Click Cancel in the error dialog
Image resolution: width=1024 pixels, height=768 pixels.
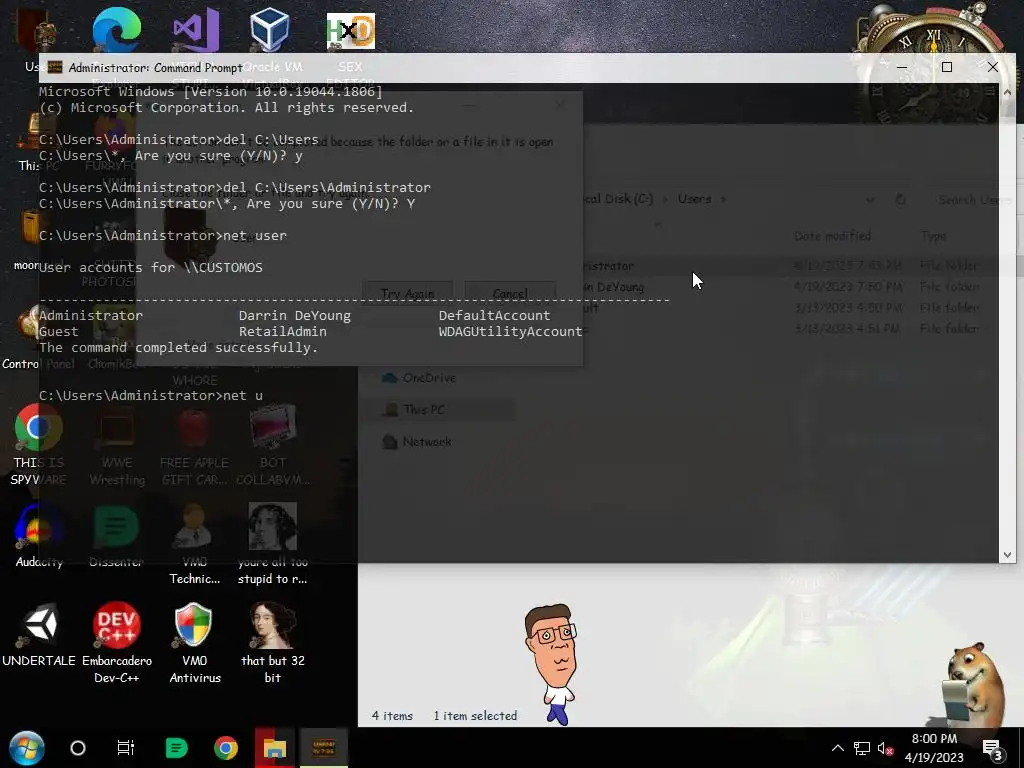coord(510,293)
